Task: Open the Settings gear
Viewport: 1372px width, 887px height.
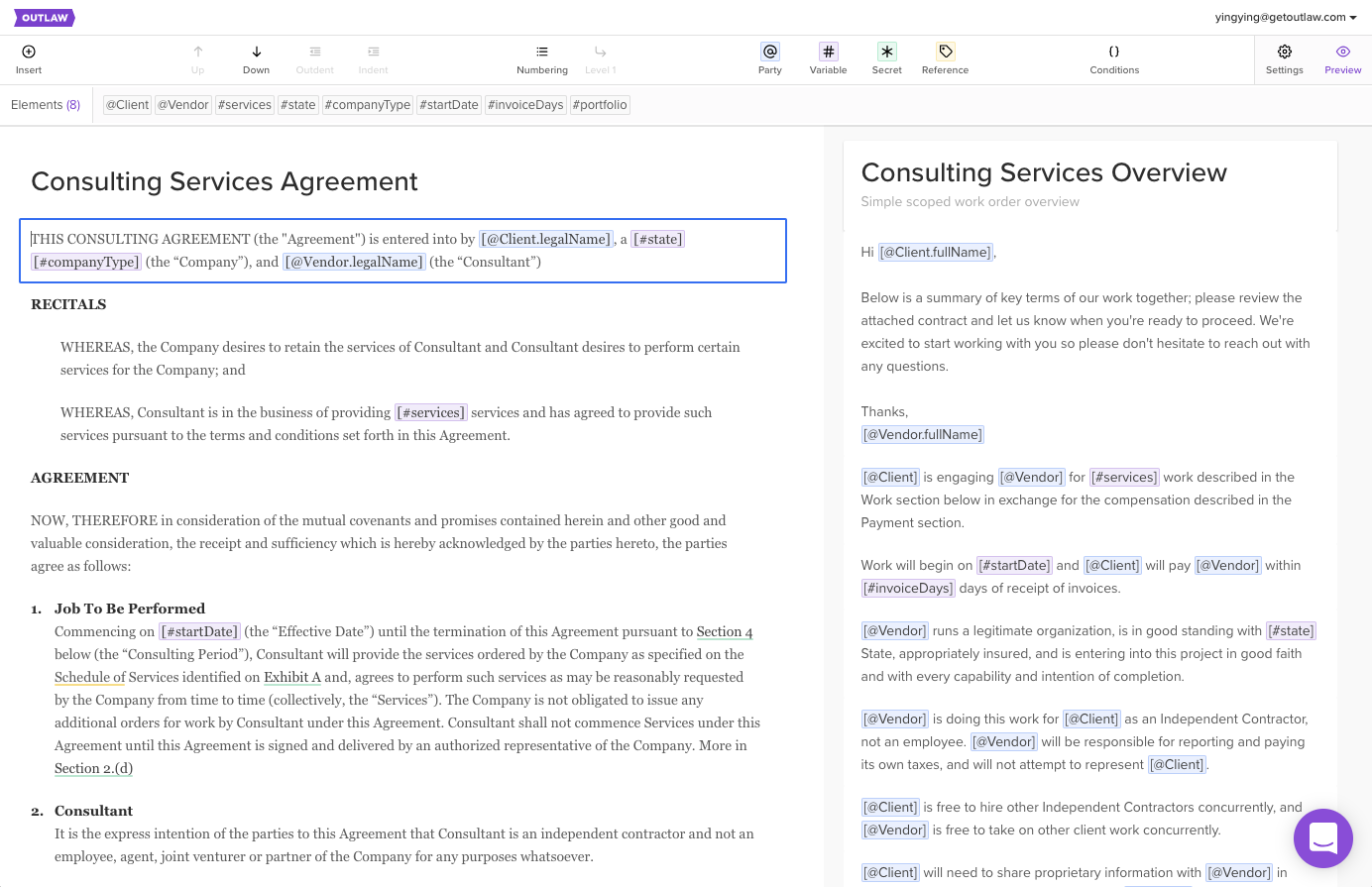Action: click(x=1284, y=53)
